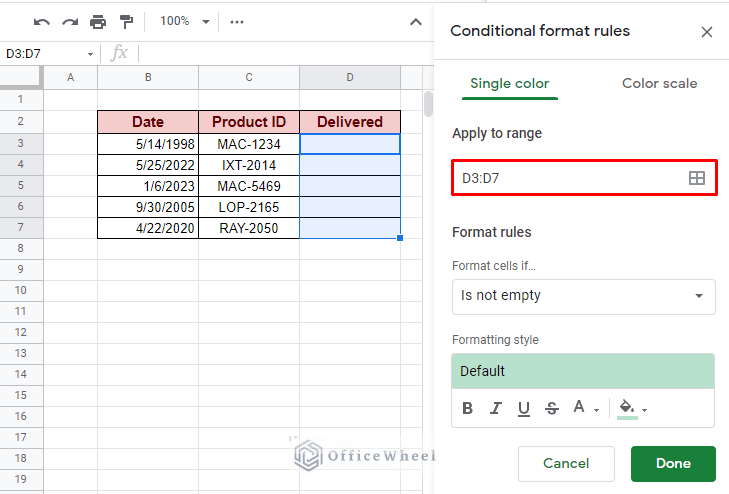Toggle Bold in formatting style
The width and height of the screenshot is (729, 494).
[467, 408]
